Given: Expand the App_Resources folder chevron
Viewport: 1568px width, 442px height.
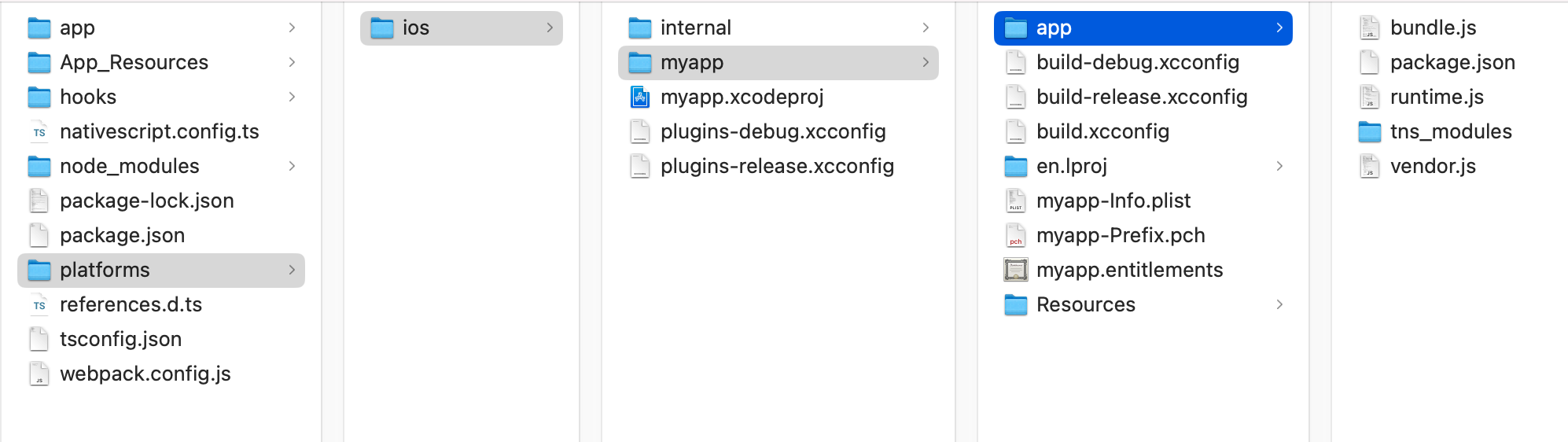Looking at the screenshot, I should click(x=292, y=62).
